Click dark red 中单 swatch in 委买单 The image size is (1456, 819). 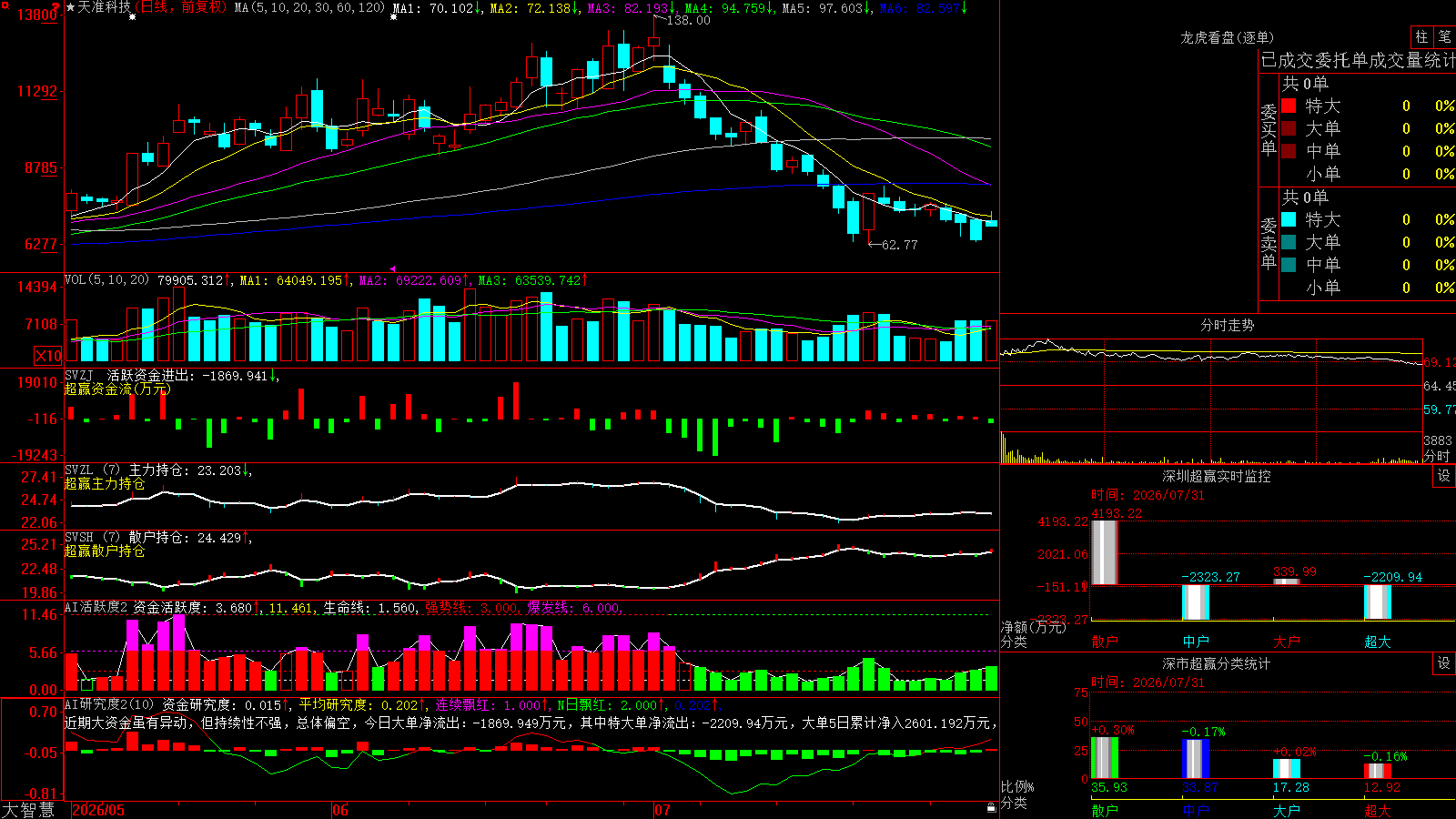point(1289,151)
